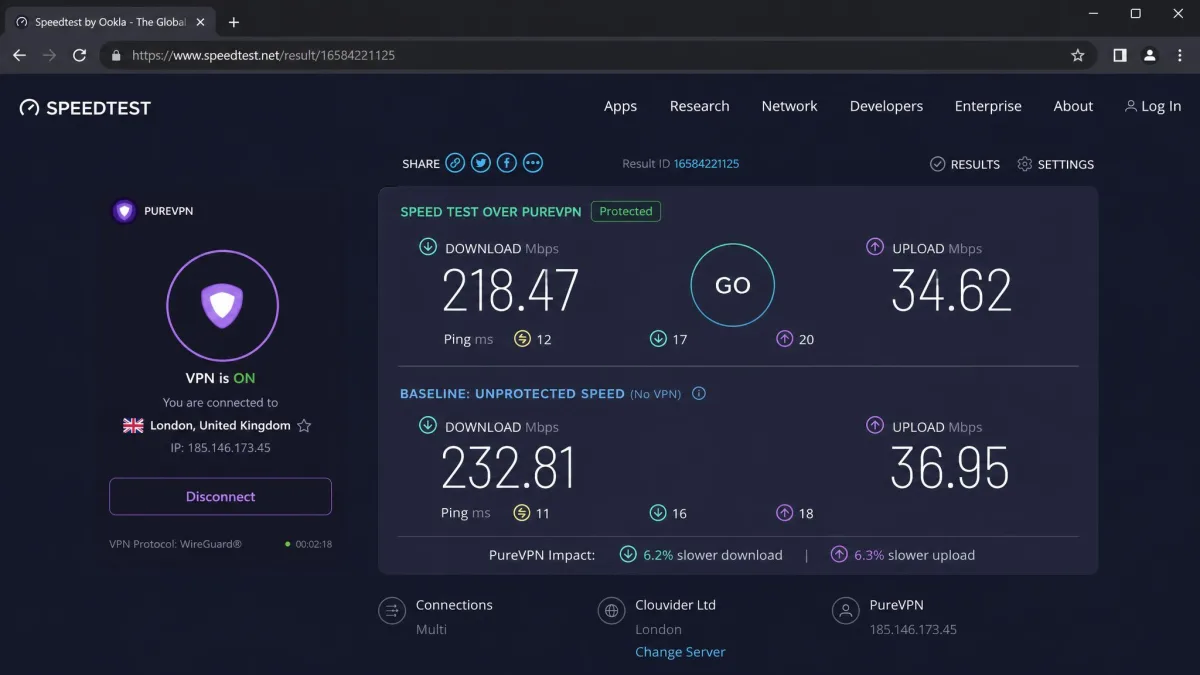The image size is (1200, 675).
Task: Open the browser side panel
Action: click(x=1120, y=55)
